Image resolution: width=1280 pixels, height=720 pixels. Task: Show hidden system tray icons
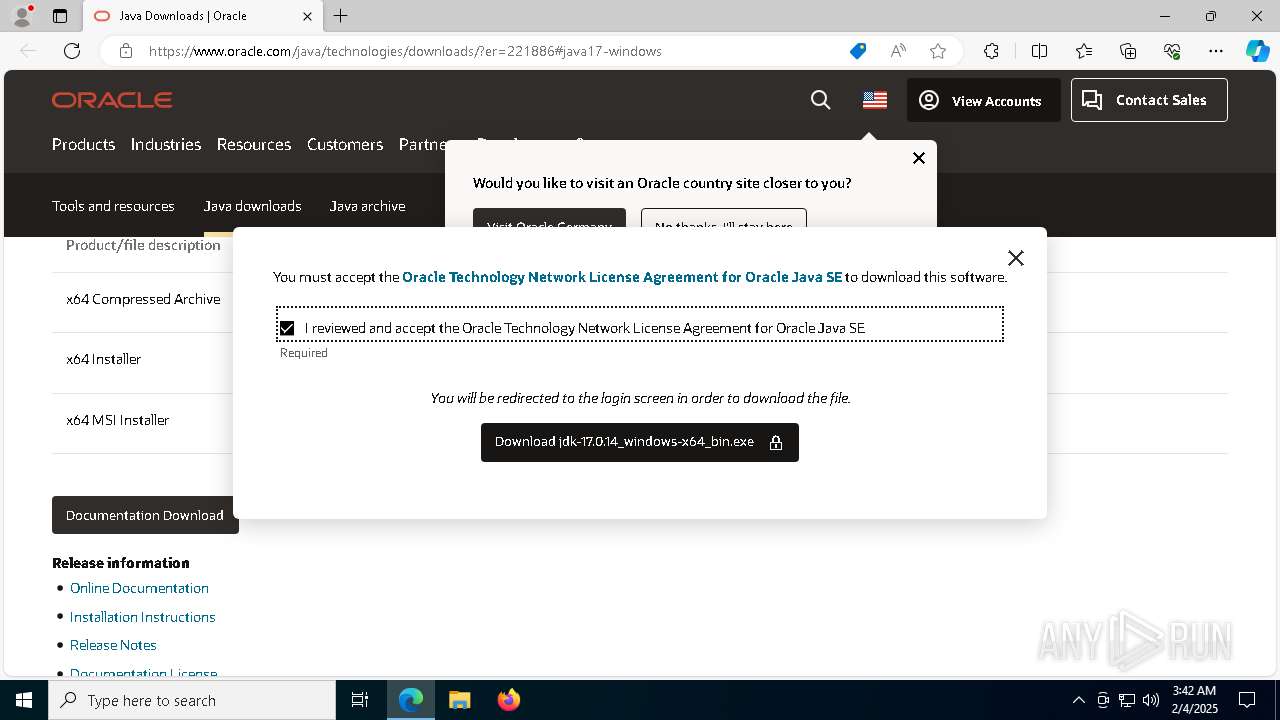[1078, 700]
